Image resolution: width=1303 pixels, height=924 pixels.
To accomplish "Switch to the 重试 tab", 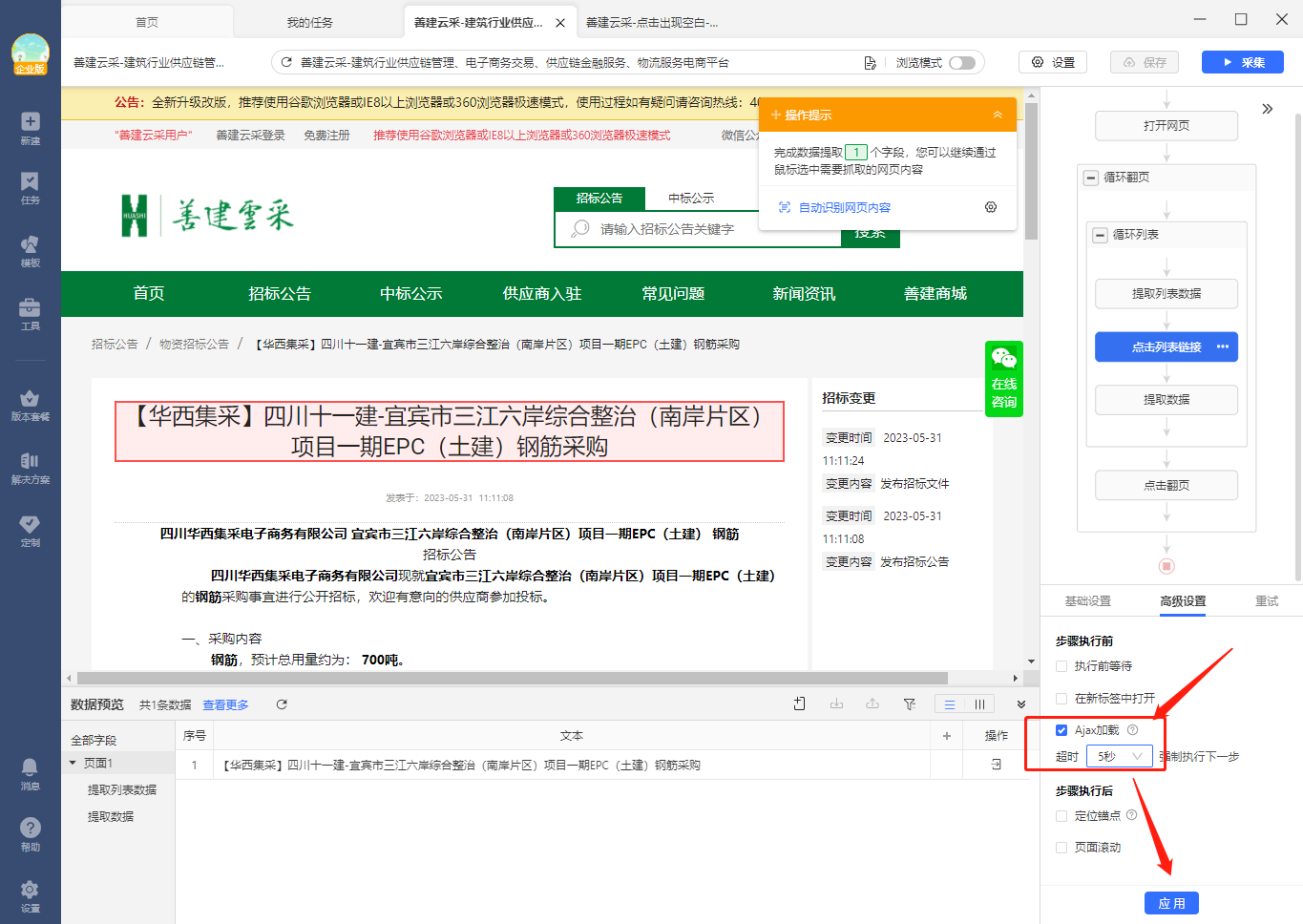I will coord(1267,601).
